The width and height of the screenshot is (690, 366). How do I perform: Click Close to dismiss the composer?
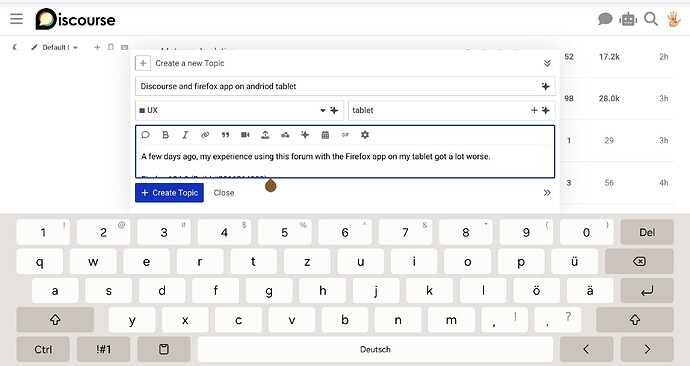pos(224,193)
